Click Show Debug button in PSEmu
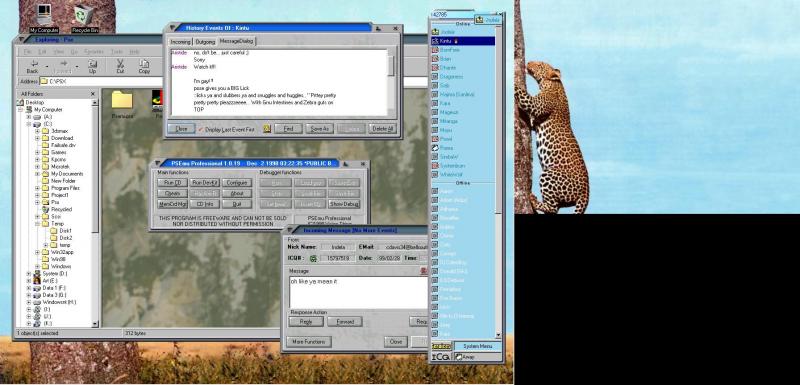This screenshot has width=800, height=385. (x=344, y=204)
